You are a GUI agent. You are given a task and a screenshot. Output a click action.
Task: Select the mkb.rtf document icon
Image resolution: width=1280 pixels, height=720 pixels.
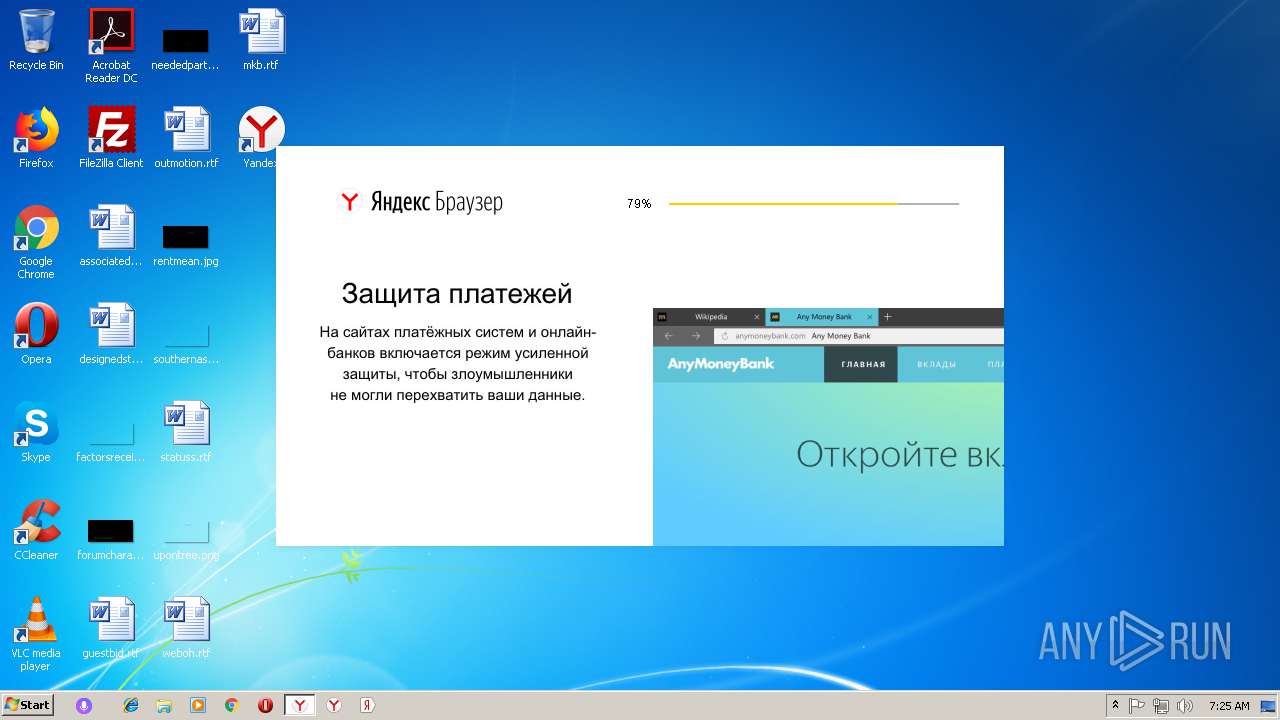(x=261, y=40)
